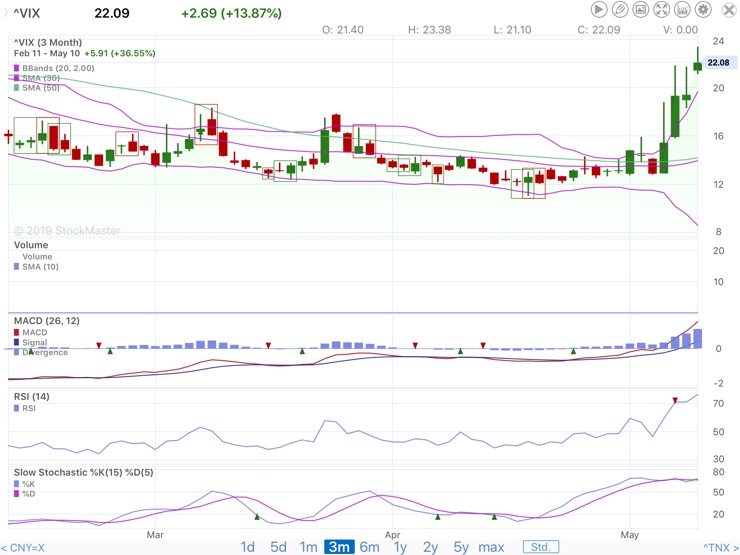The image size is (740, 555).
Task: Select the highlighted 3m range
Action: pos(339,547)
